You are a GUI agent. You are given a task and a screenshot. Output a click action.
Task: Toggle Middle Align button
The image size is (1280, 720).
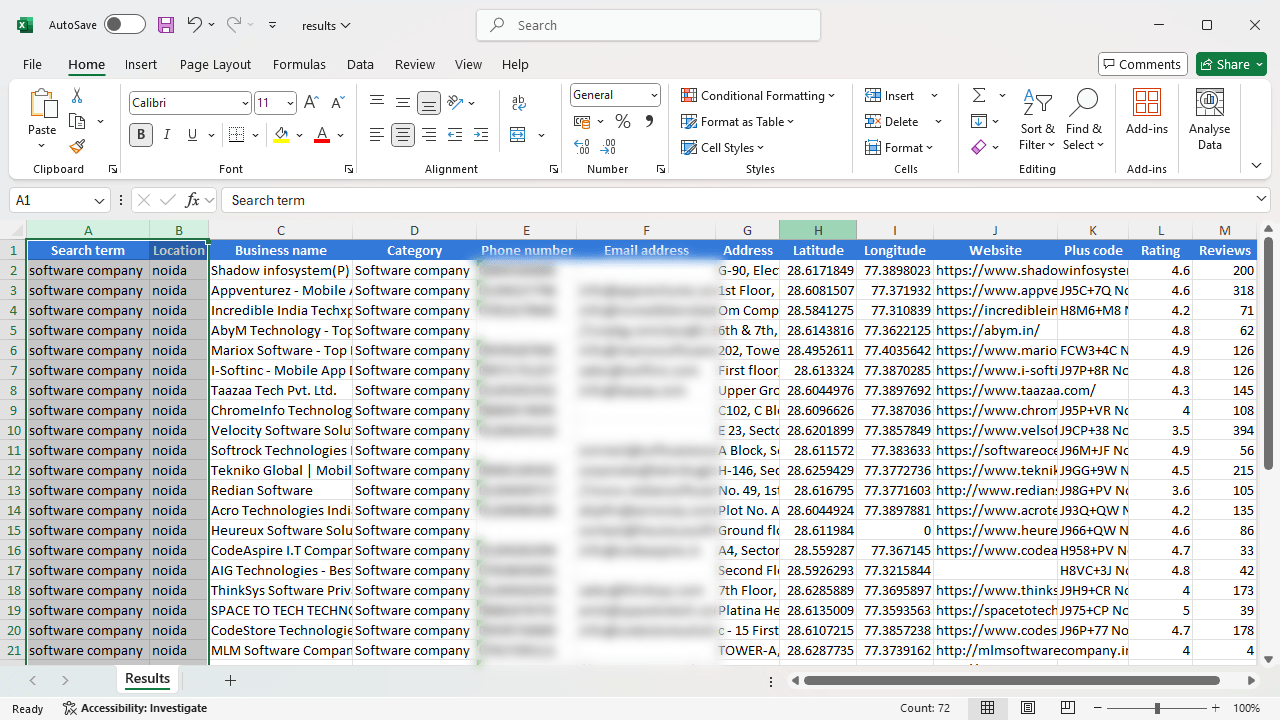point(403,102)
